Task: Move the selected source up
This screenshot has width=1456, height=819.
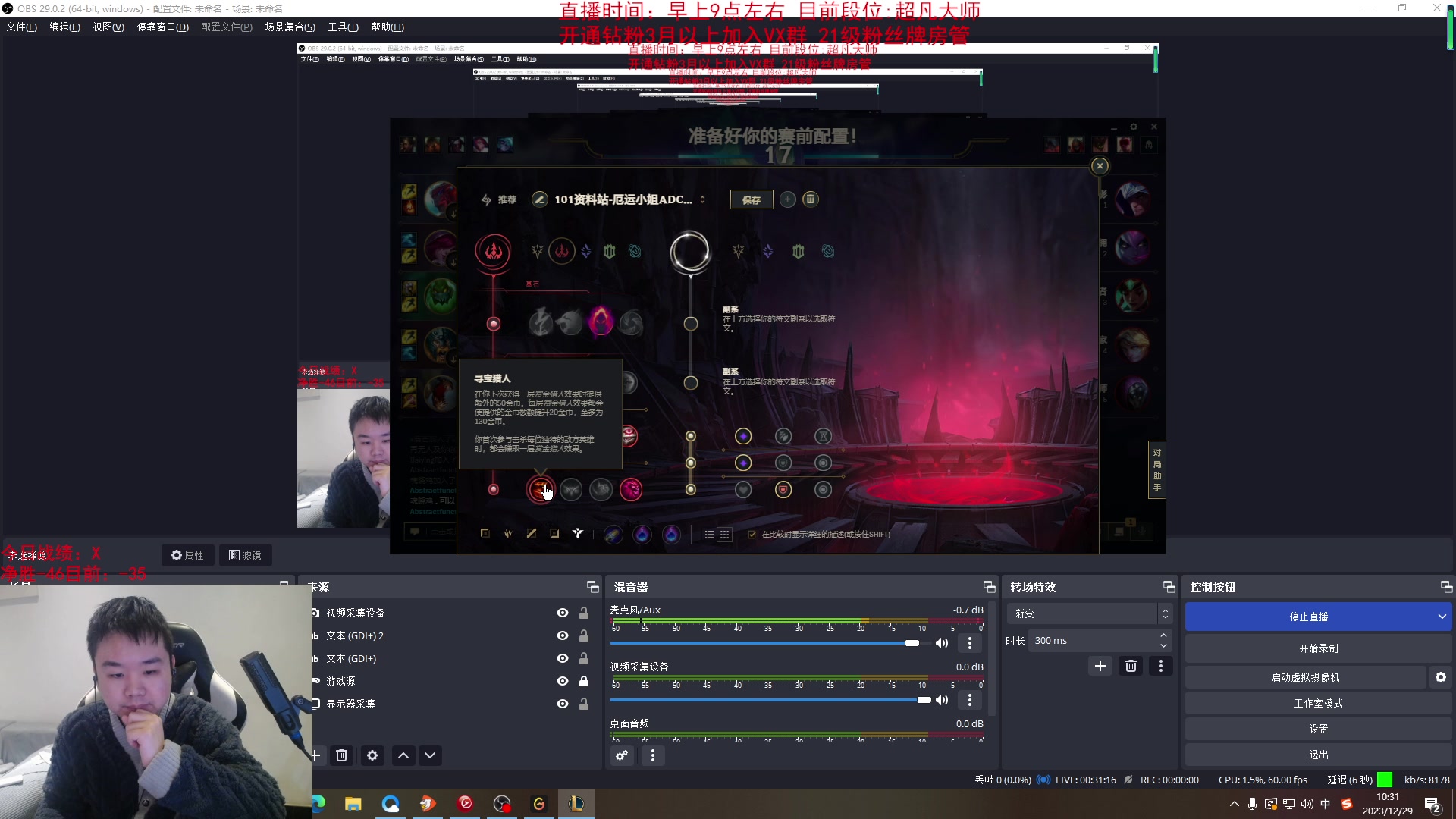Action: coord(403,755)
